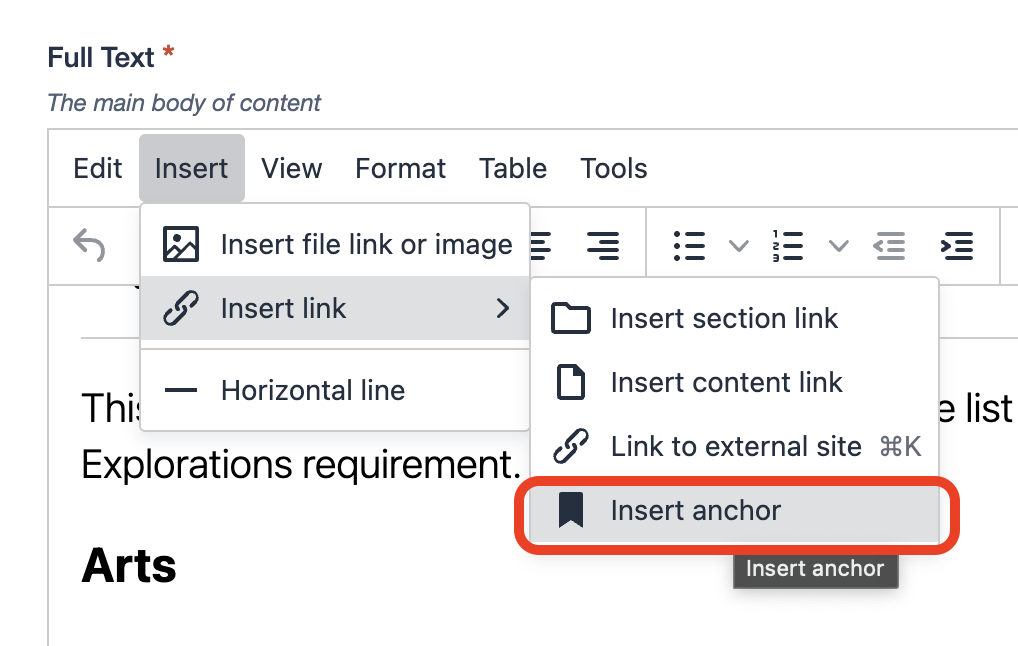Open the numbered list style dropdown

click(x=839, y=246)
